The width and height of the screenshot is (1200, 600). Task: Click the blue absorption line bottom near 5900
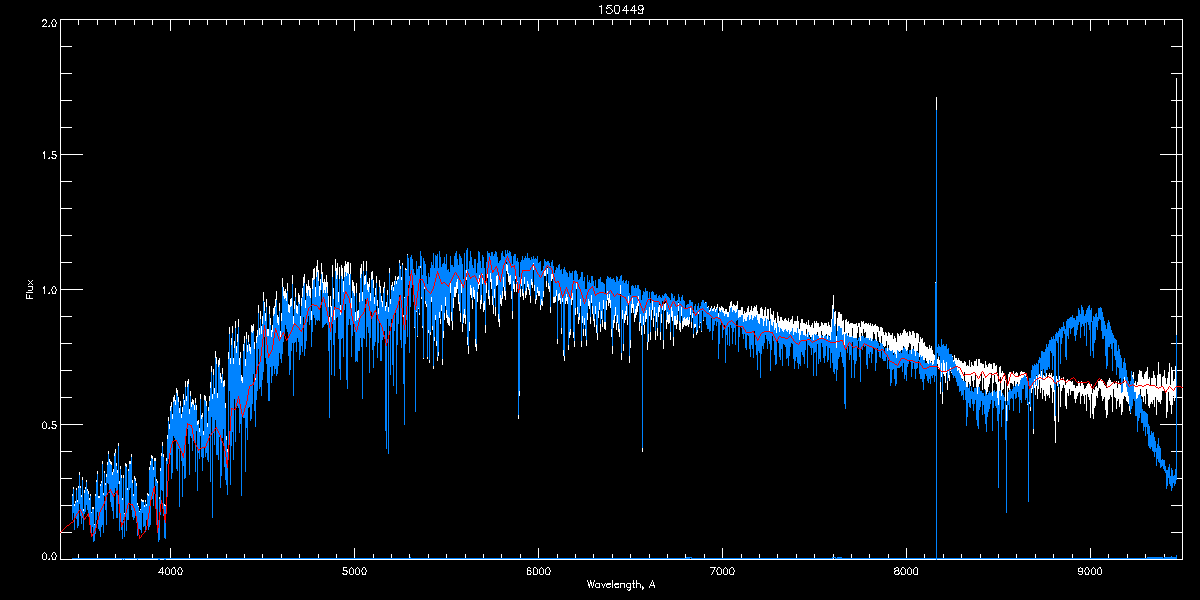(x=518, y=417)
